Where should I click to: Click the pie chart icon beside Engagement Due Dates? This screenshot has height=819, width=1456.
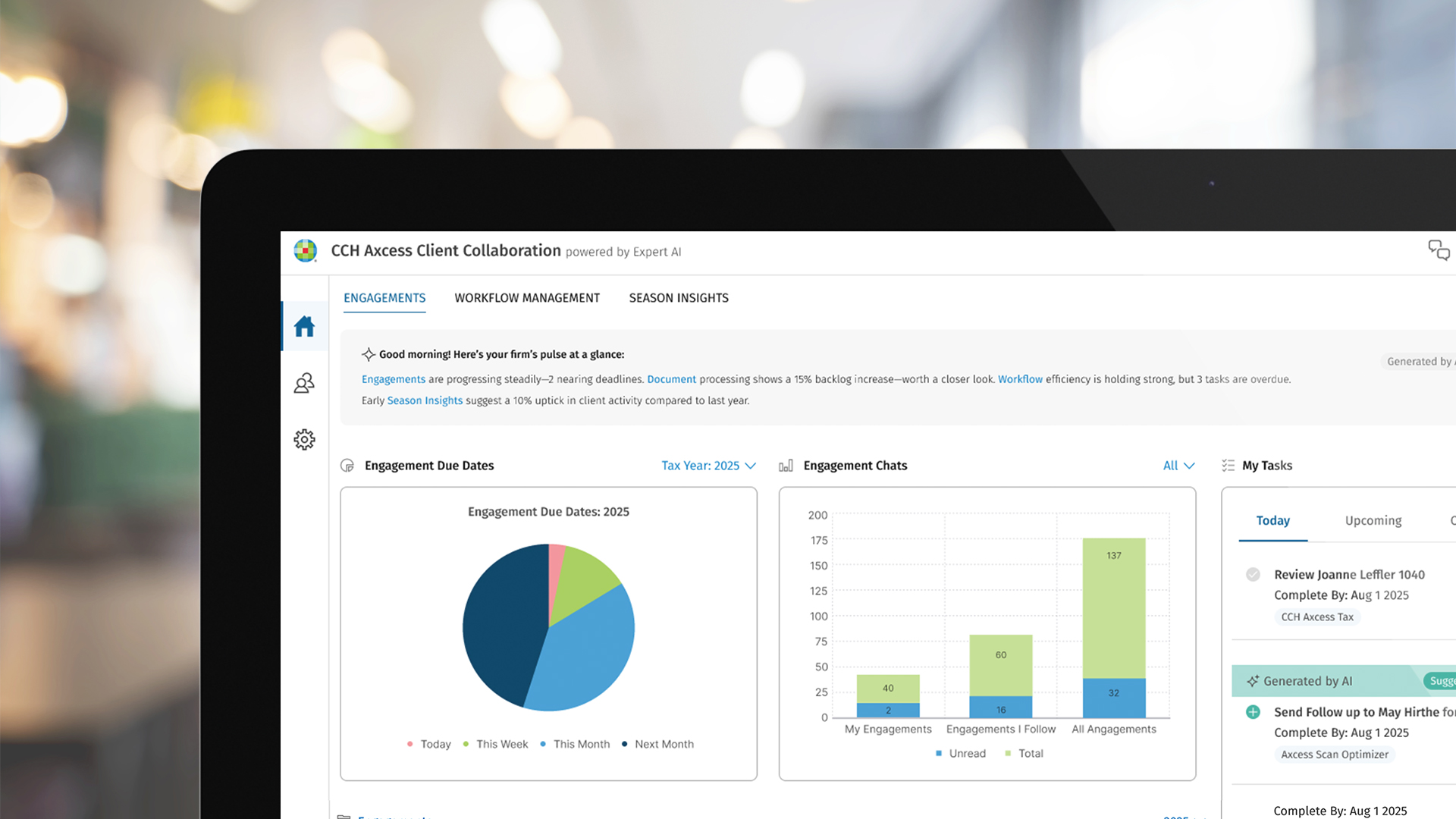click(347, 466)
